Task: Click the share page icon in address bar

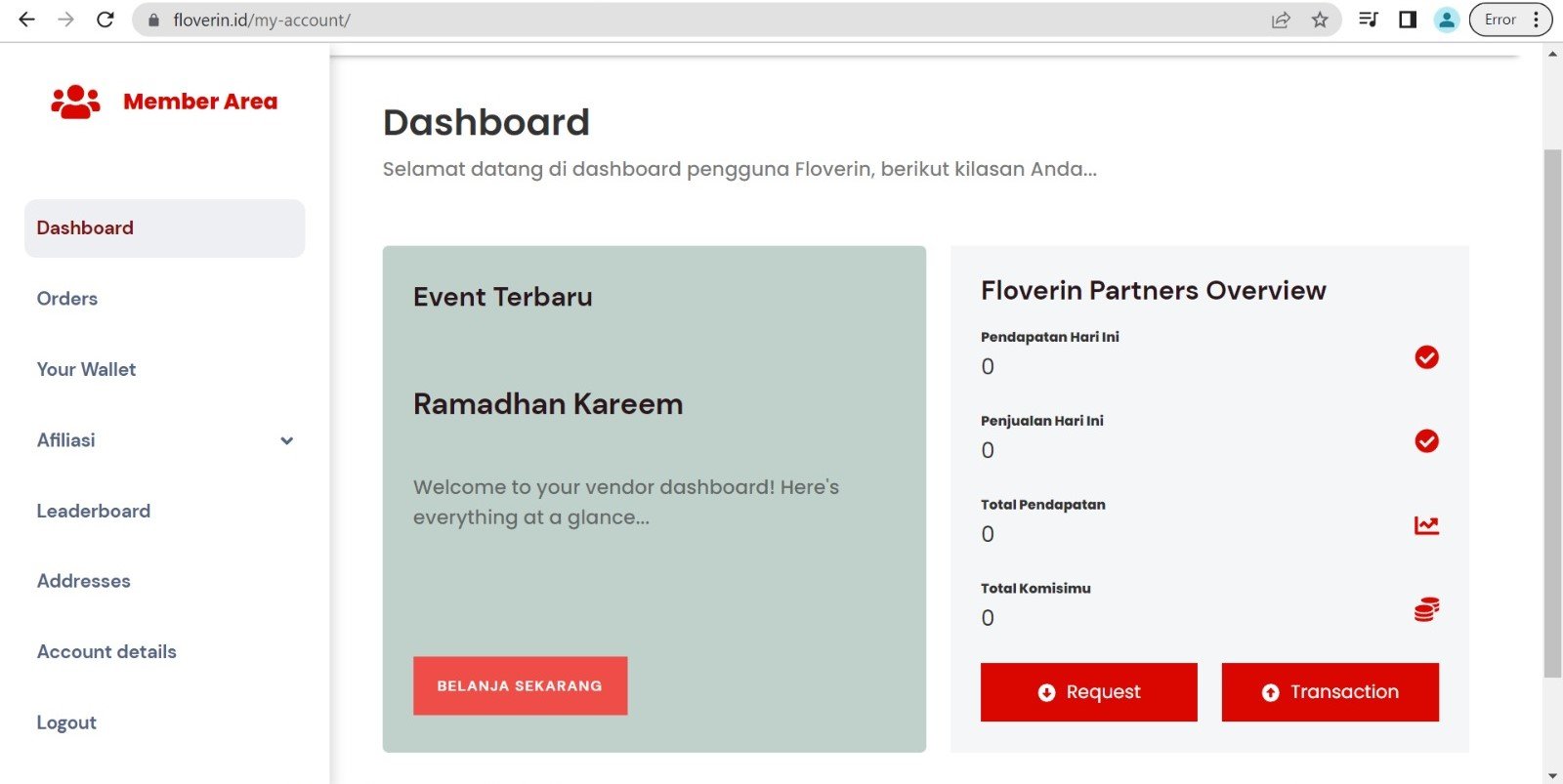Action: [x=1281, y=20]
